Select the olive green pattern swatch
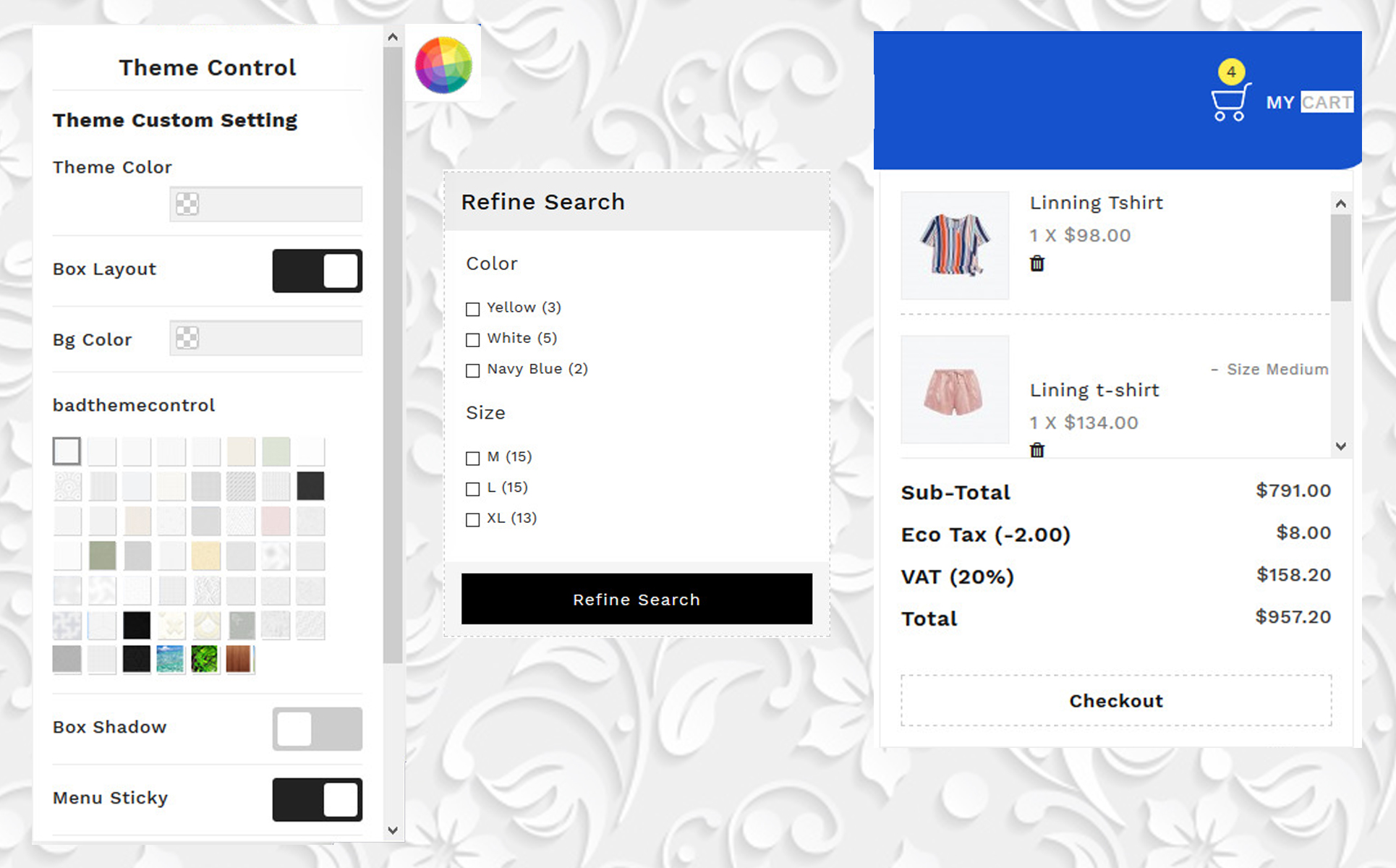Image resolution: width=1396 pixels, height=868 pixels. [102, 556]
